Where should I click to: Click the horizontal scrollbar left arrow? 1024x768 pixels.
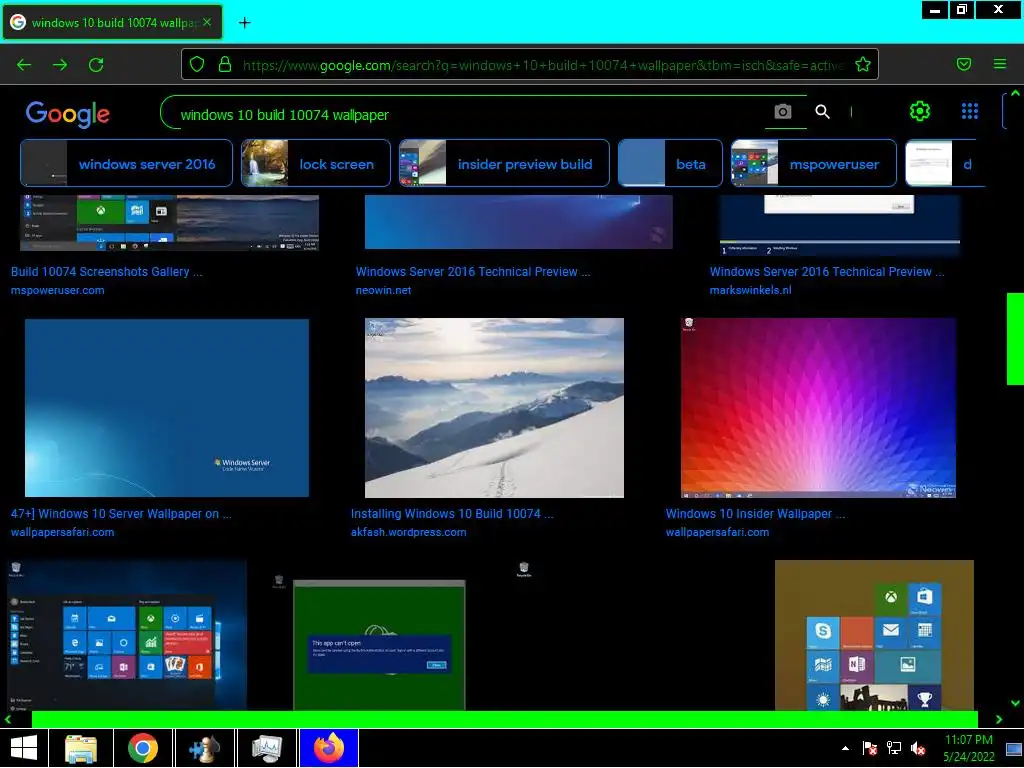[x=8, y=719]
